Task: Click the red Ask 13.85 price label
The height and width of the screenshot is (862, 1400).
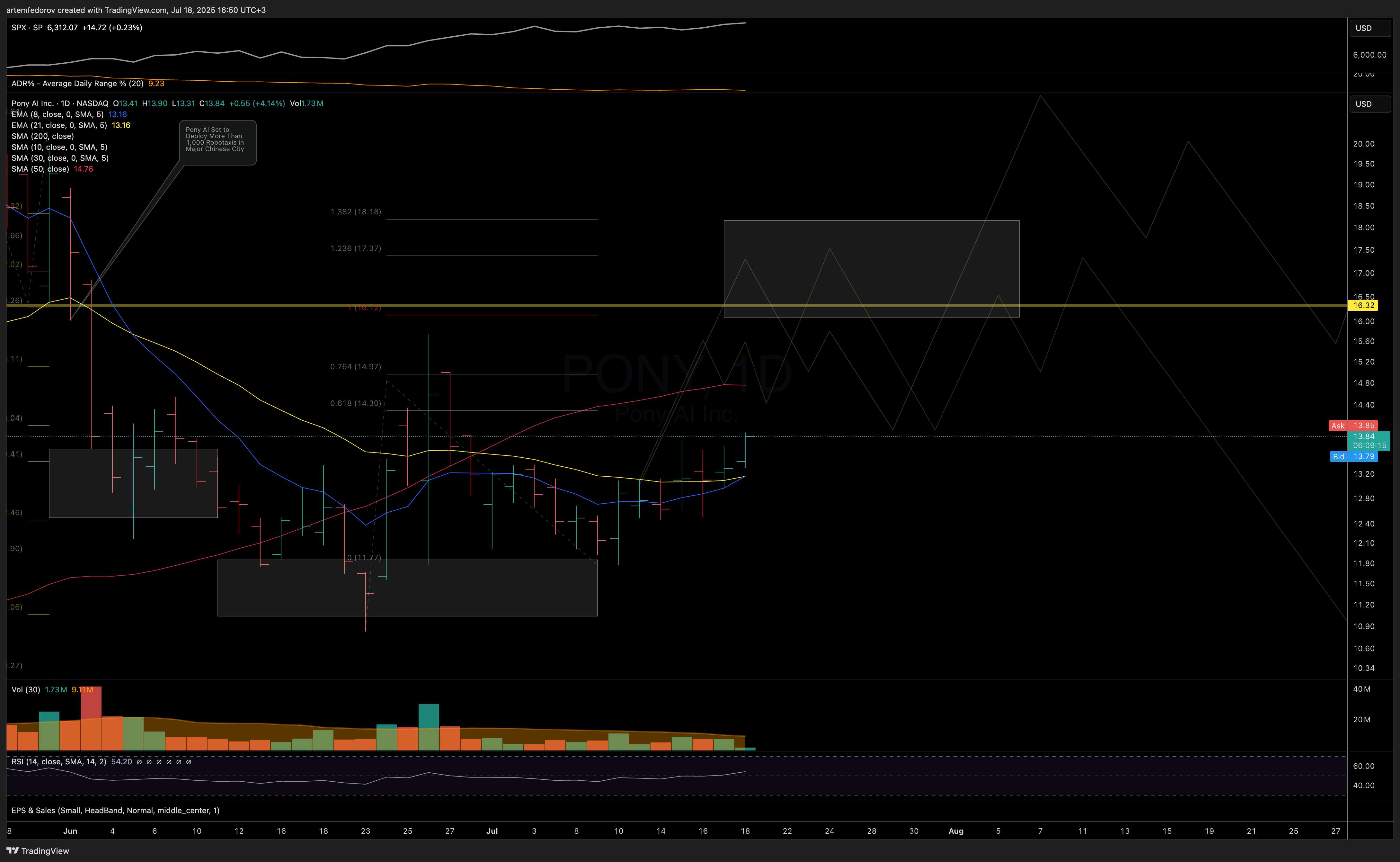Action: pyautogui.click(x=1353, y=425)
